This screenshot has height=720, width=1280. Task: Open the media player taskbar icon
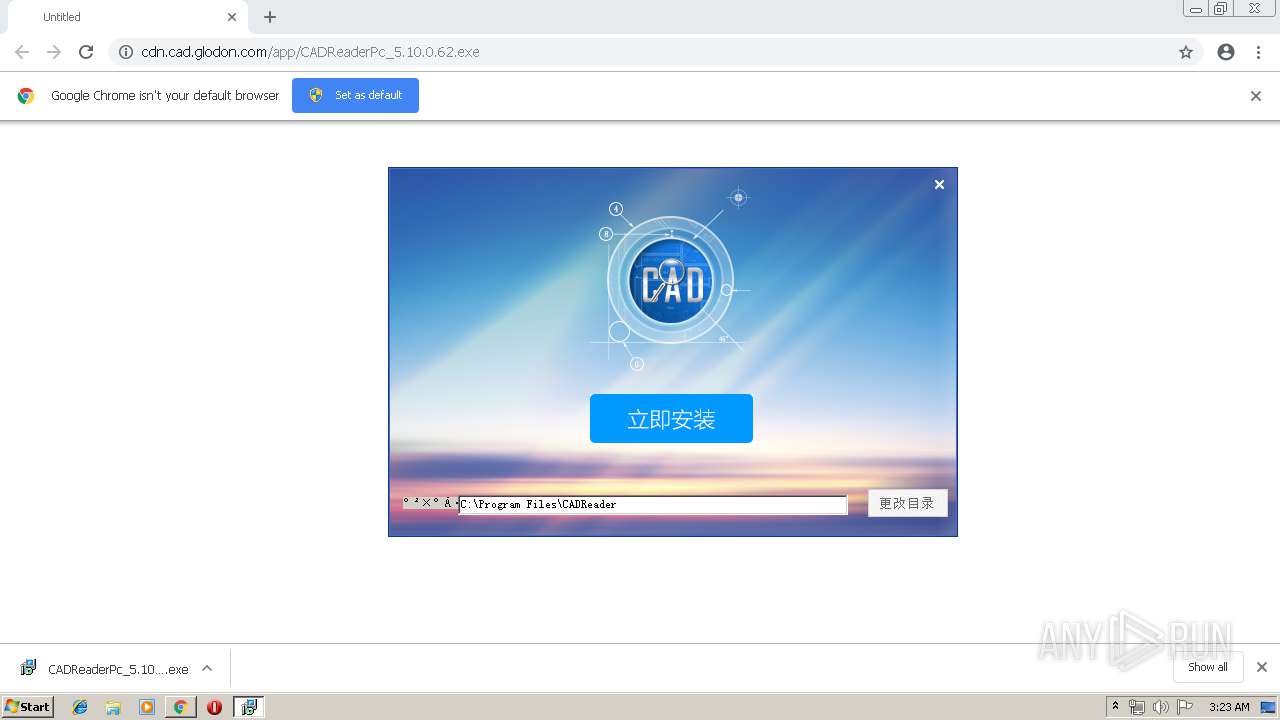pyautogui.click(x=147, y=707)
